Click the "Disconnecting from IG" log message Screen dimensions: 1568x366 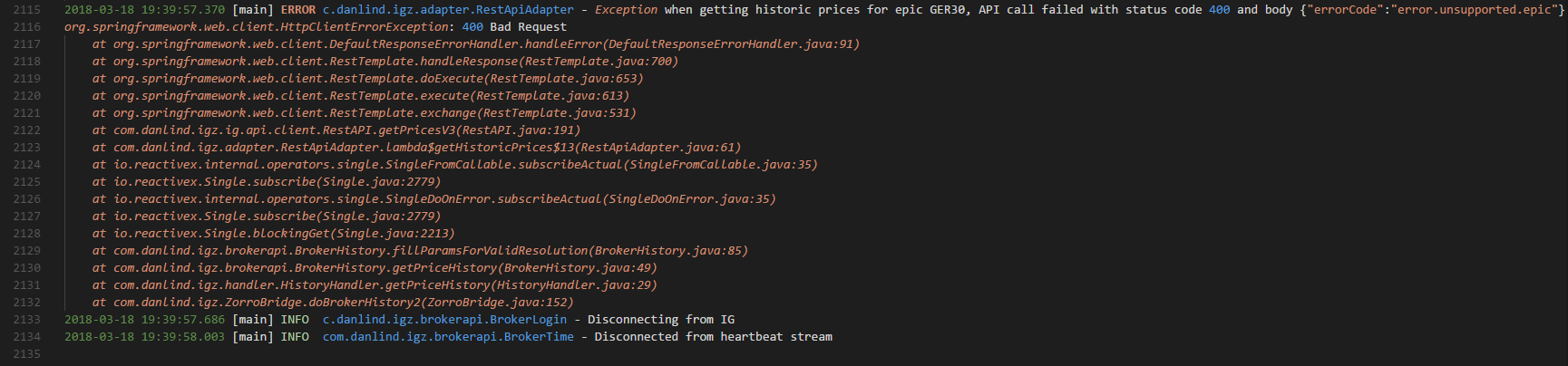(660, 319)
